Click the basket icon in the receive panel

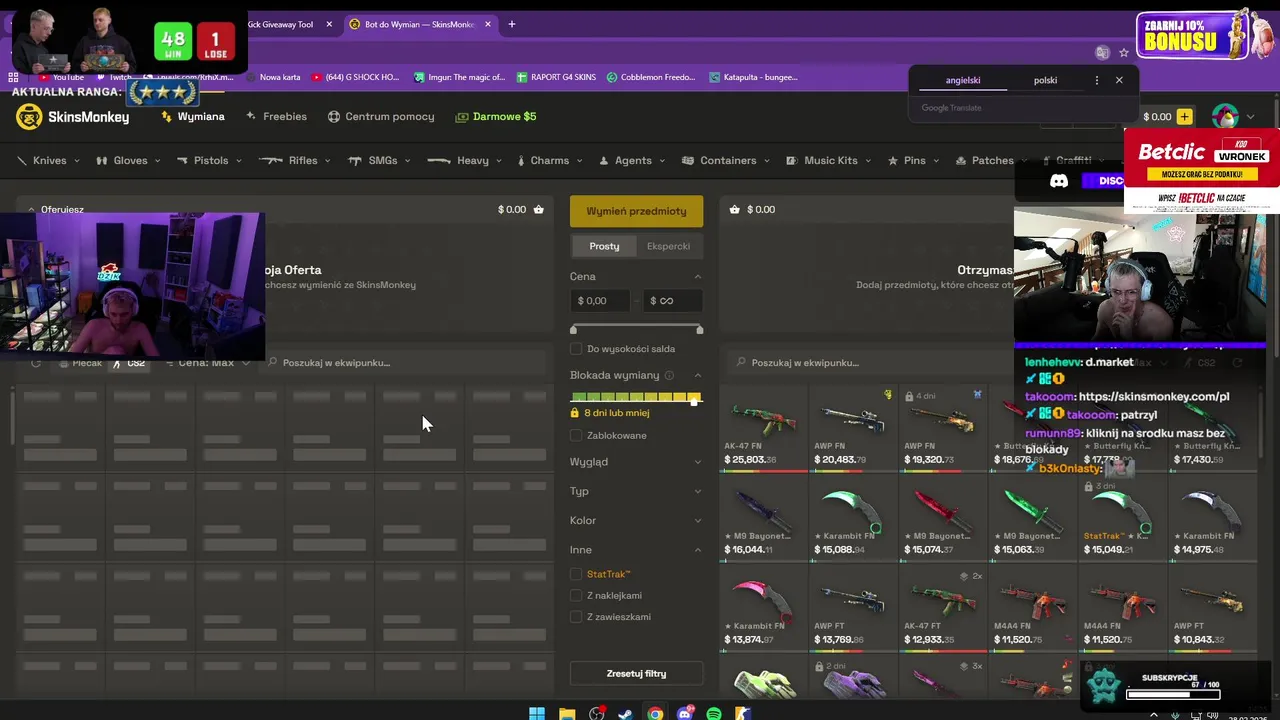click(735, 210)
